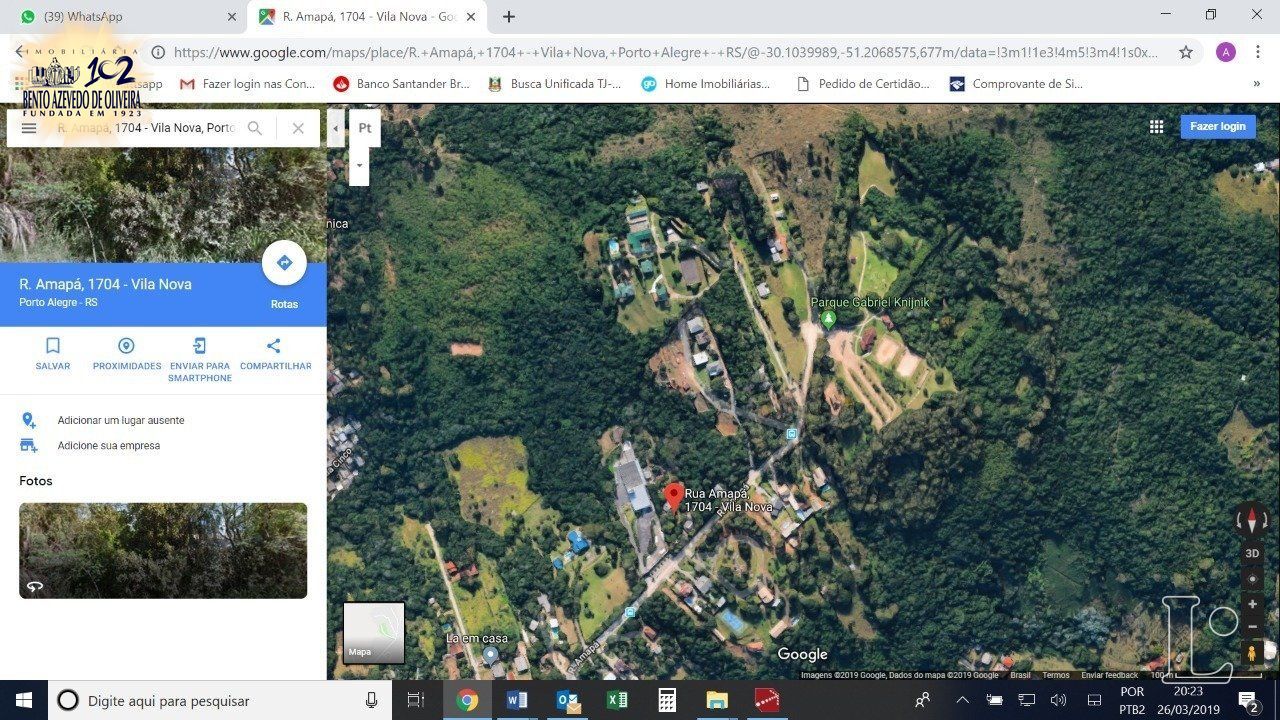Screen dimensions: 1280x720
Task: Open the Google apps grid
Action: pyautogui.click(x=1156, y=127)
